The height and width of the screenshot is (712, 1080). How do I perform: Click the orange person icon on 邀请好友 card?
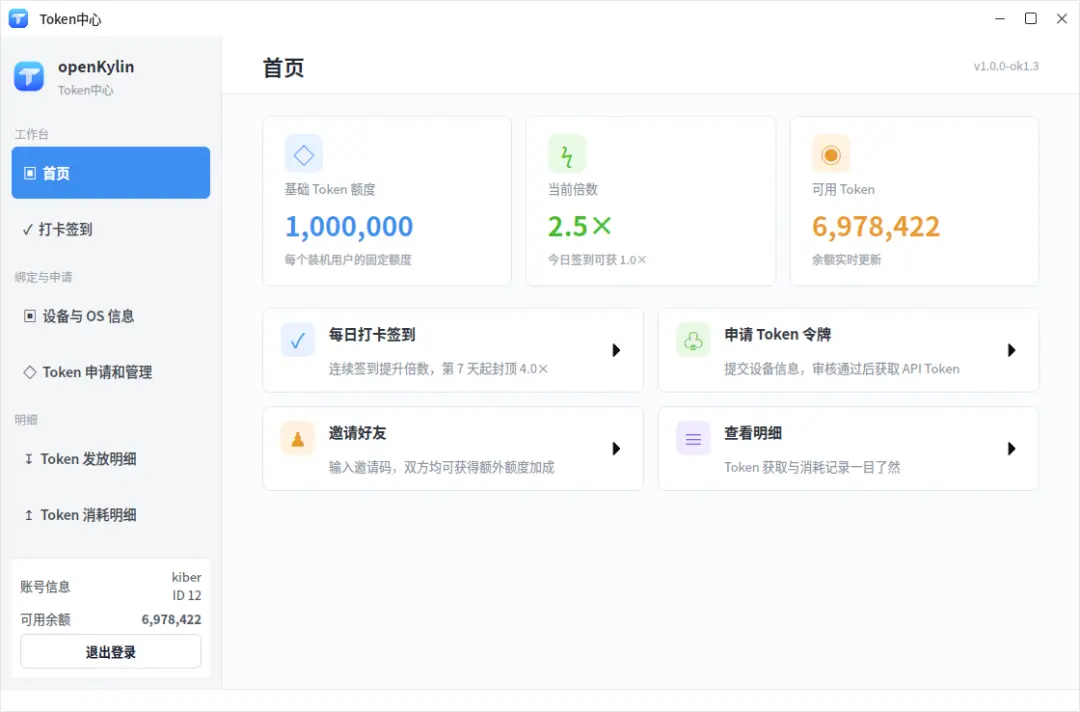click(x=298, y=439)
